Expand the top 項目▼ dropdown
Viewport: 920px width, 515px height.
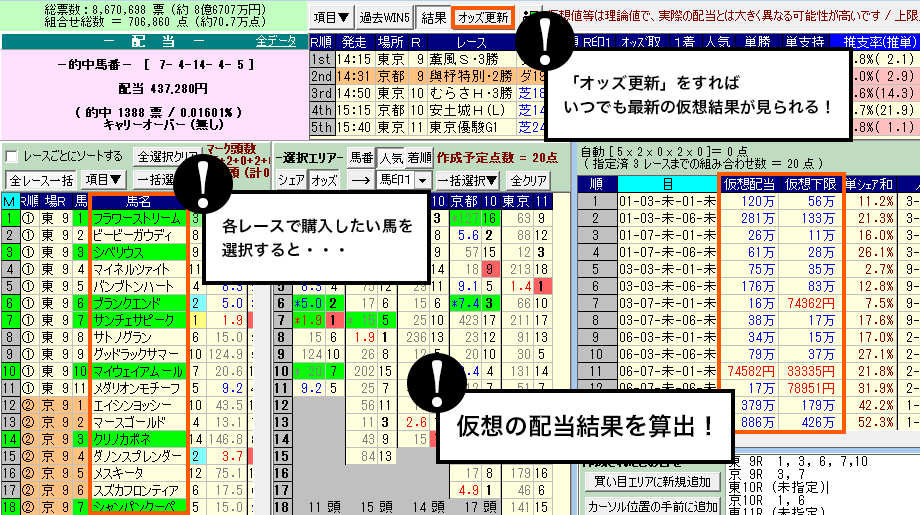[328, 17]
